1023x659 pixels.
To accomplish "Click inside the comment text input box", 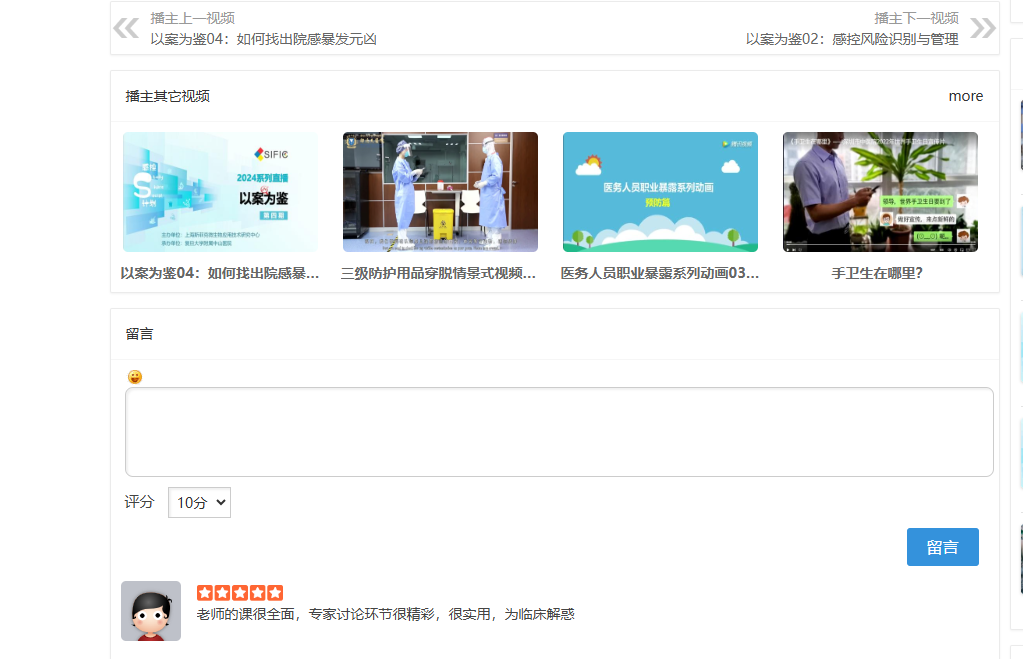I will [559, 431].
